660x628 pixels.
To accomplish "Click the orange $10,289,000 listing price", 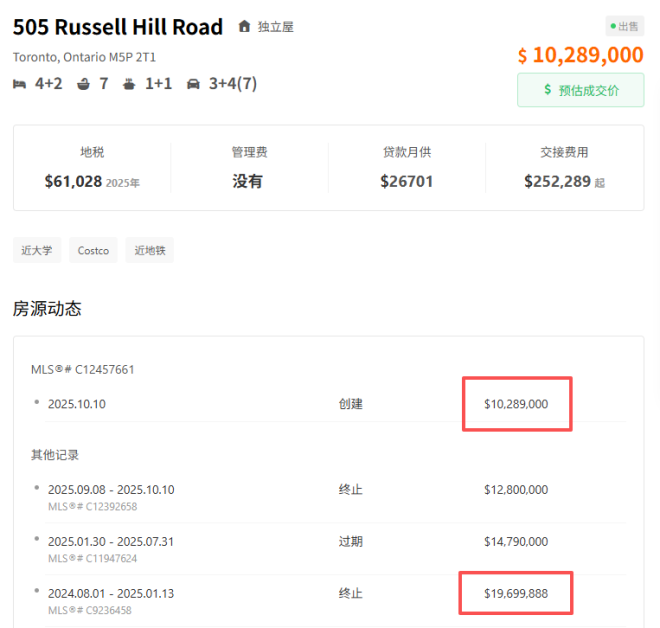I will pyautogui.click(x=580, y=54).
